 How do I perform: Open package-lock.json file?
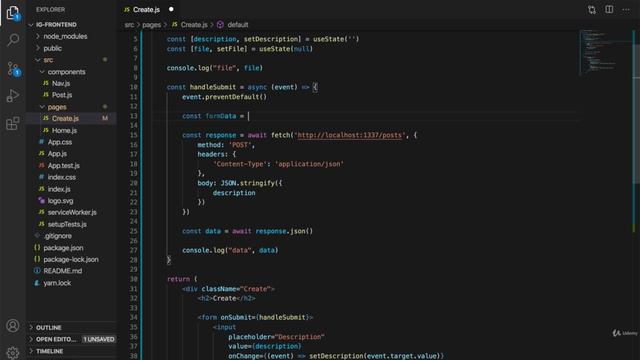(x=71, y=259)
